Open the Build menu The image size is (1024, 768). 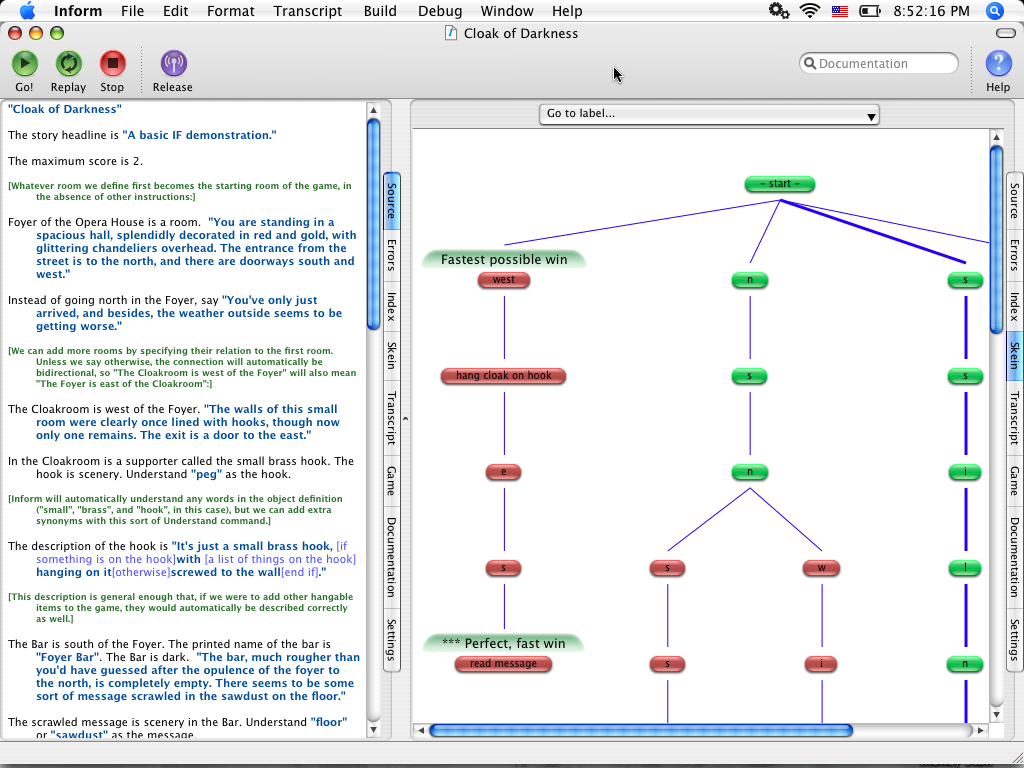click(380, 11)
